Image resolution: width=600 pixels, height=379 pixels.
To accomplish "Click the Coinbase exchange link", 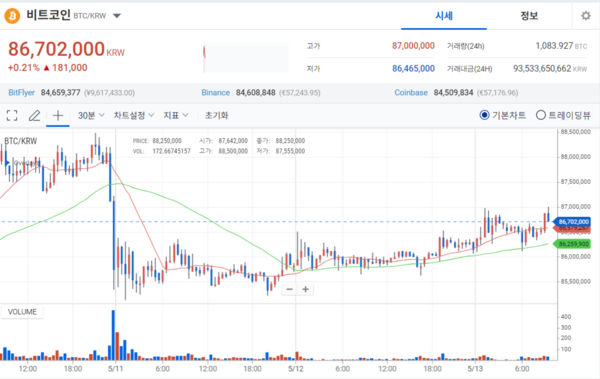I will pyautogui.click(x=411, y=93).
